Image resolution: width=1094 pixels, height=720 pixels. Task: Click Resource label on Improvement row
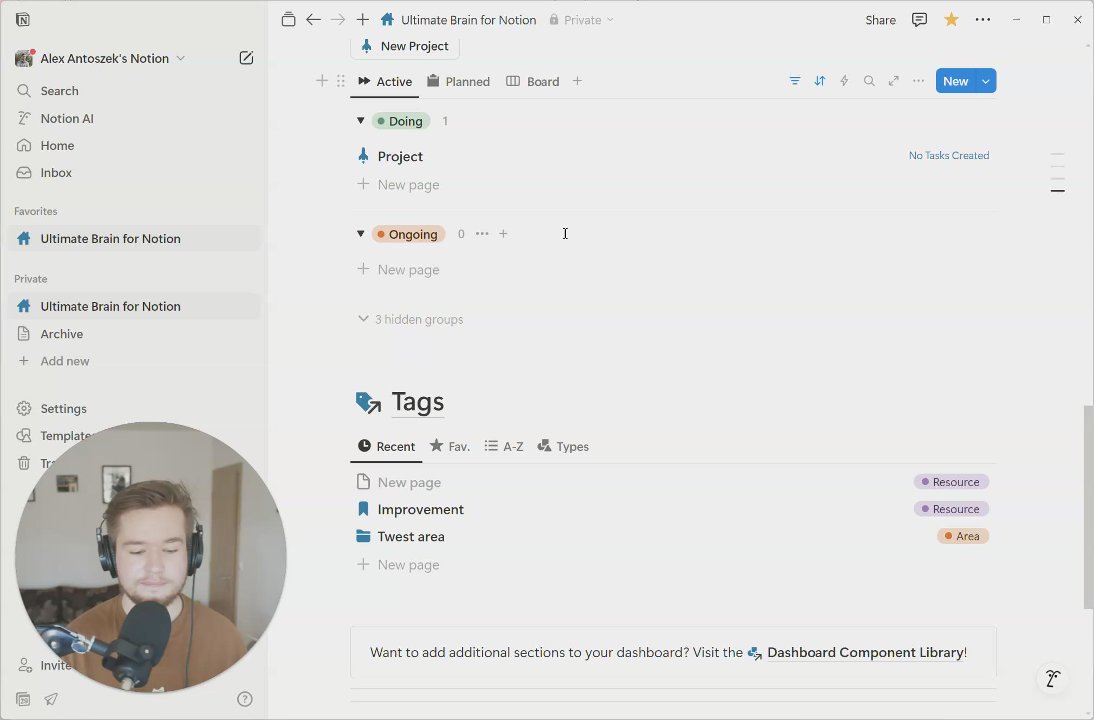pyautogui.click(x=951, y=509)
